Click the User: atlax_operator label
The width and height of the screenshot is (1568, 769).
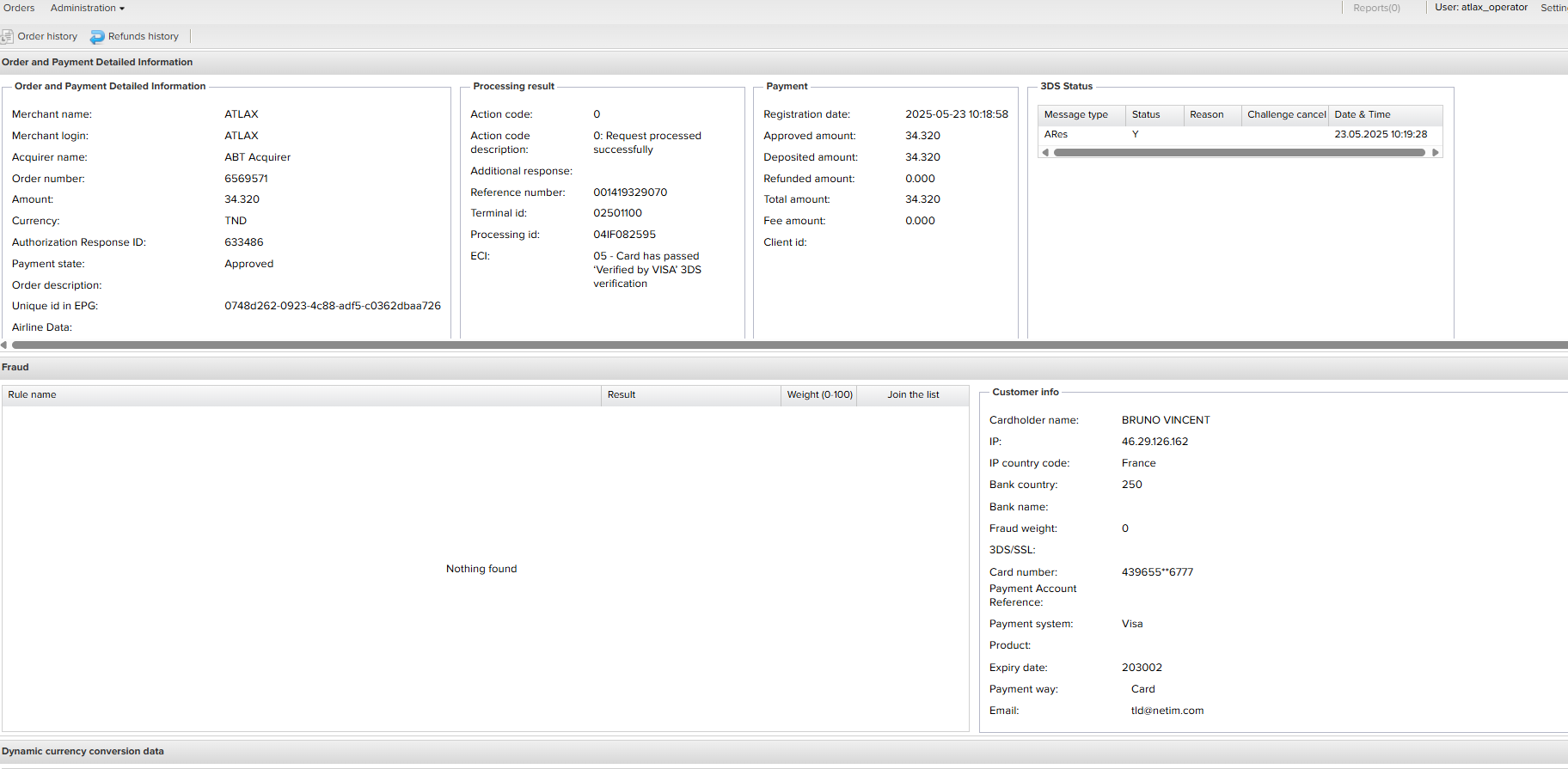click(x=1480, y=8)
